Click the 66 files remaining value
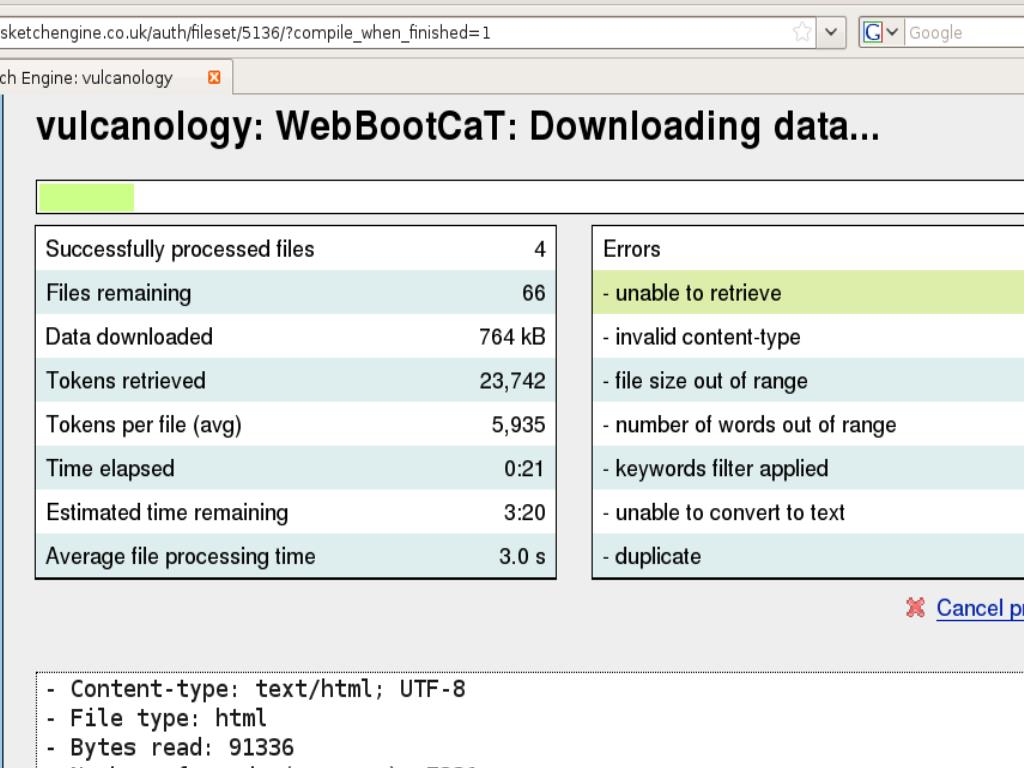This screenshot has height=768, width=1024. pyautogui.click(x=534, y=293)
